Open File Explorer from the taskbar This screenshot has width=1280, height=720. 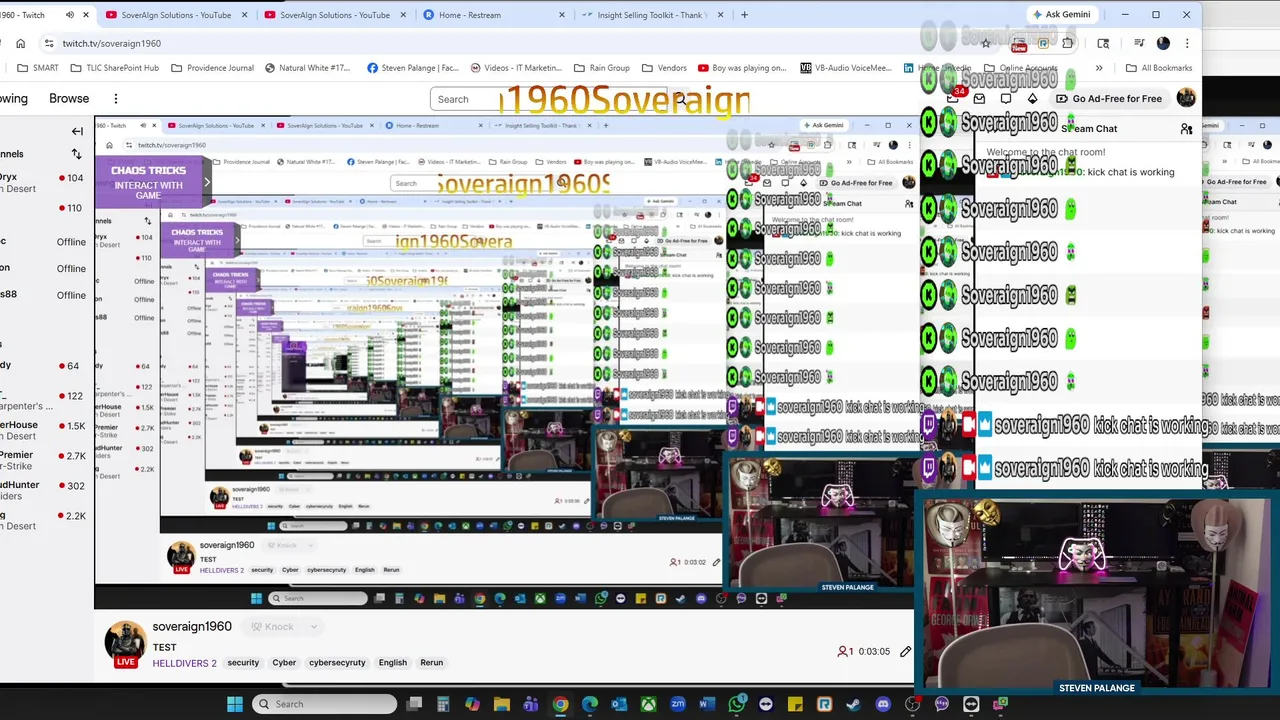point(502,704)
